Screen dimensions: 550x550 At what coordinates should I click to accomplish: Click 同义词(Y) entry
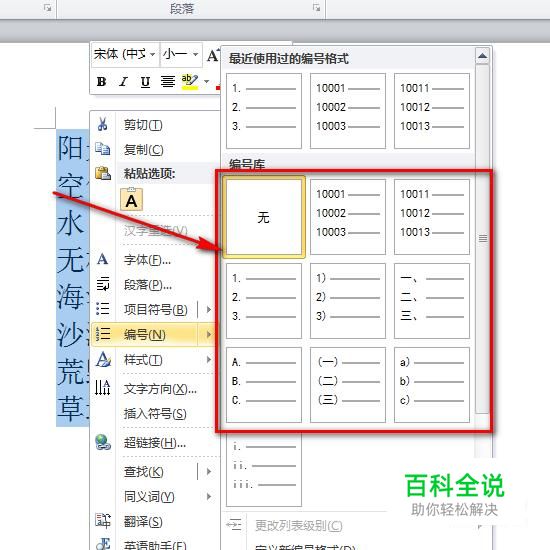tap(149, 497)
